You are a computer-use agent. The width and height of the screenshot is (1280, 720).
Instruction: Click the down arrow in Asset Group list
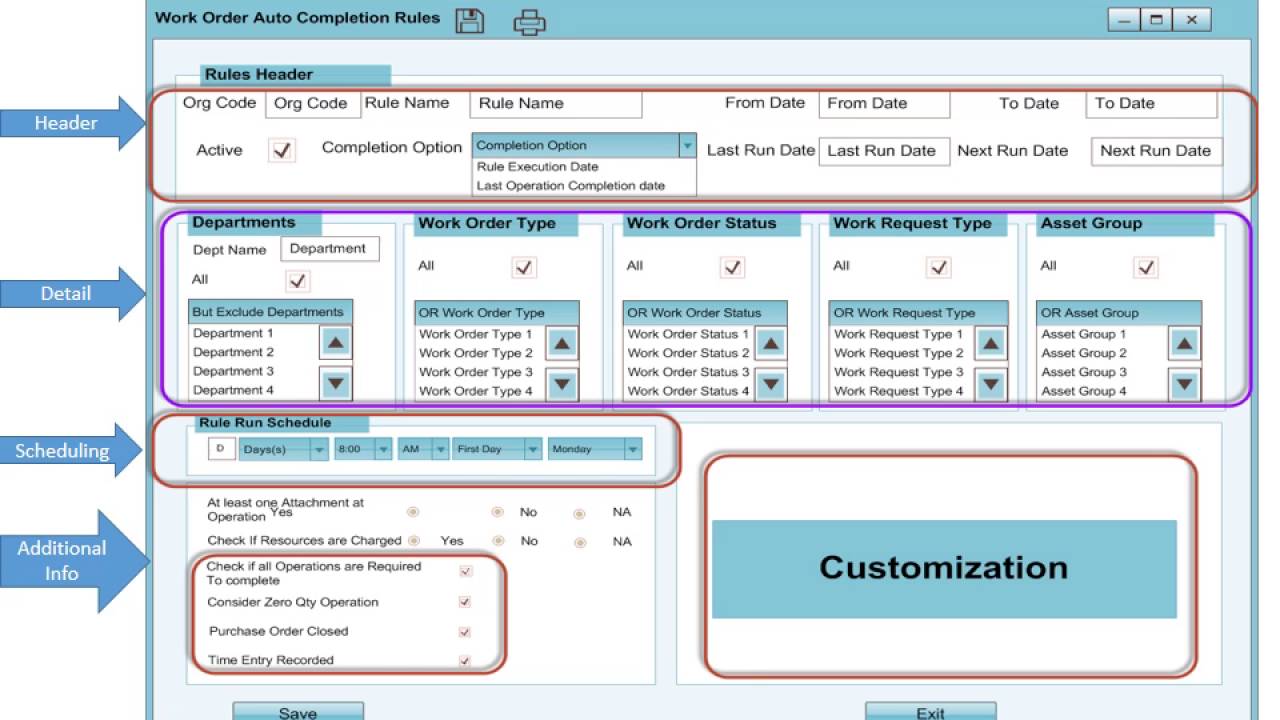click(x=1185, y=384)
